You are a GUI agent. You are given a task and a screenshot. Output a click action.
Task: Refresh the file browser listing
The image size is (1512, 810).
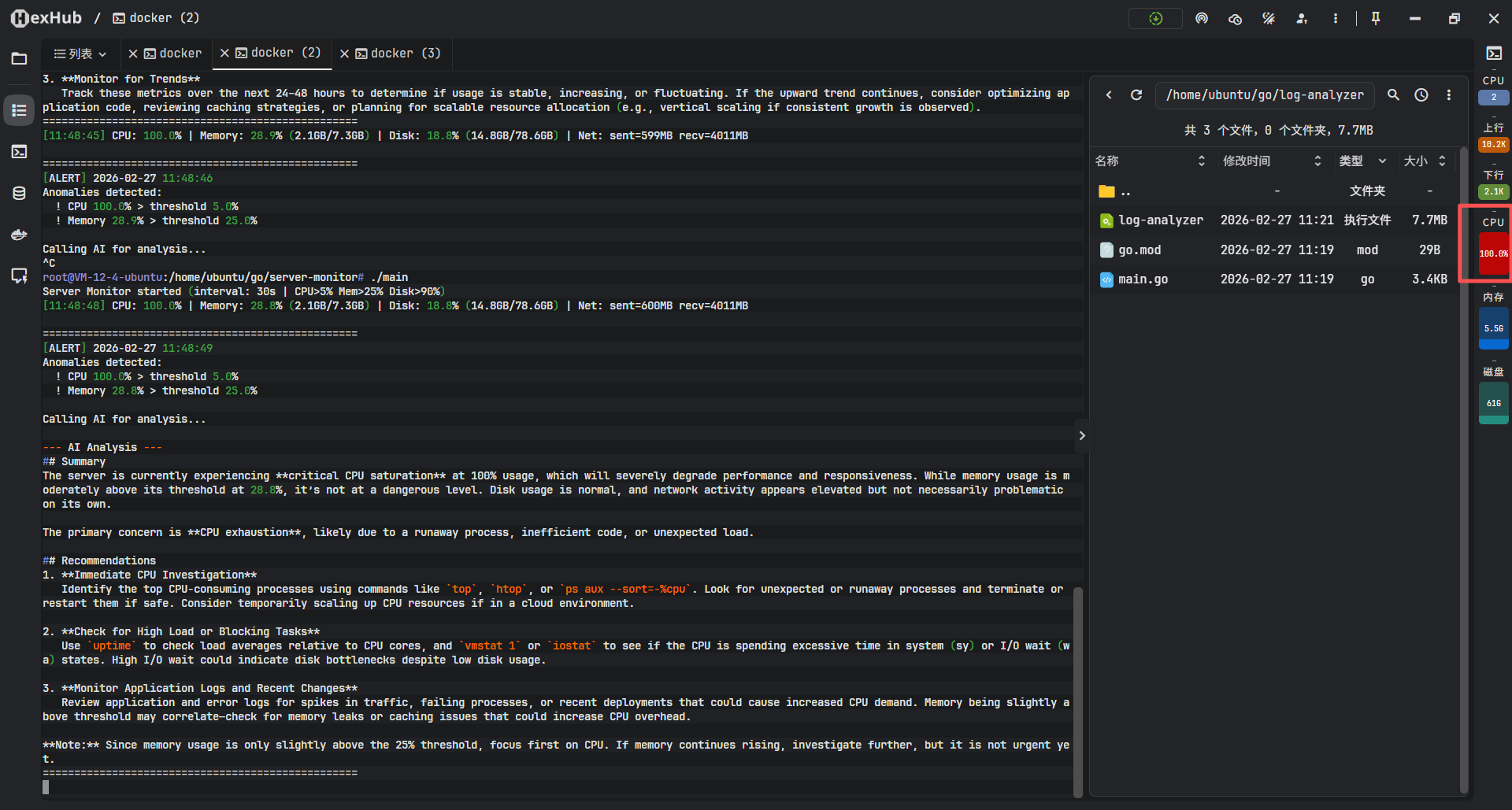pyautogui.click(x=1136, y=95)
